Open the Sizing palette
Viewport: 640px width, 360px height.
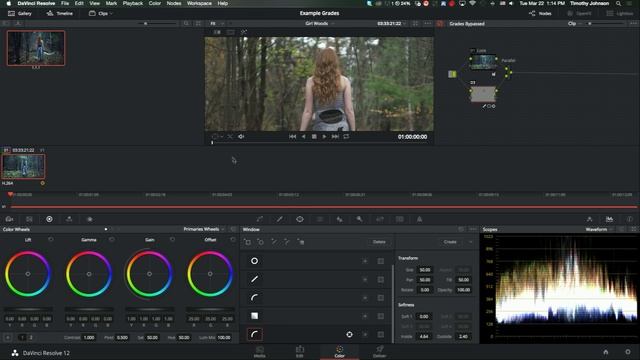(x=380, y=220)
